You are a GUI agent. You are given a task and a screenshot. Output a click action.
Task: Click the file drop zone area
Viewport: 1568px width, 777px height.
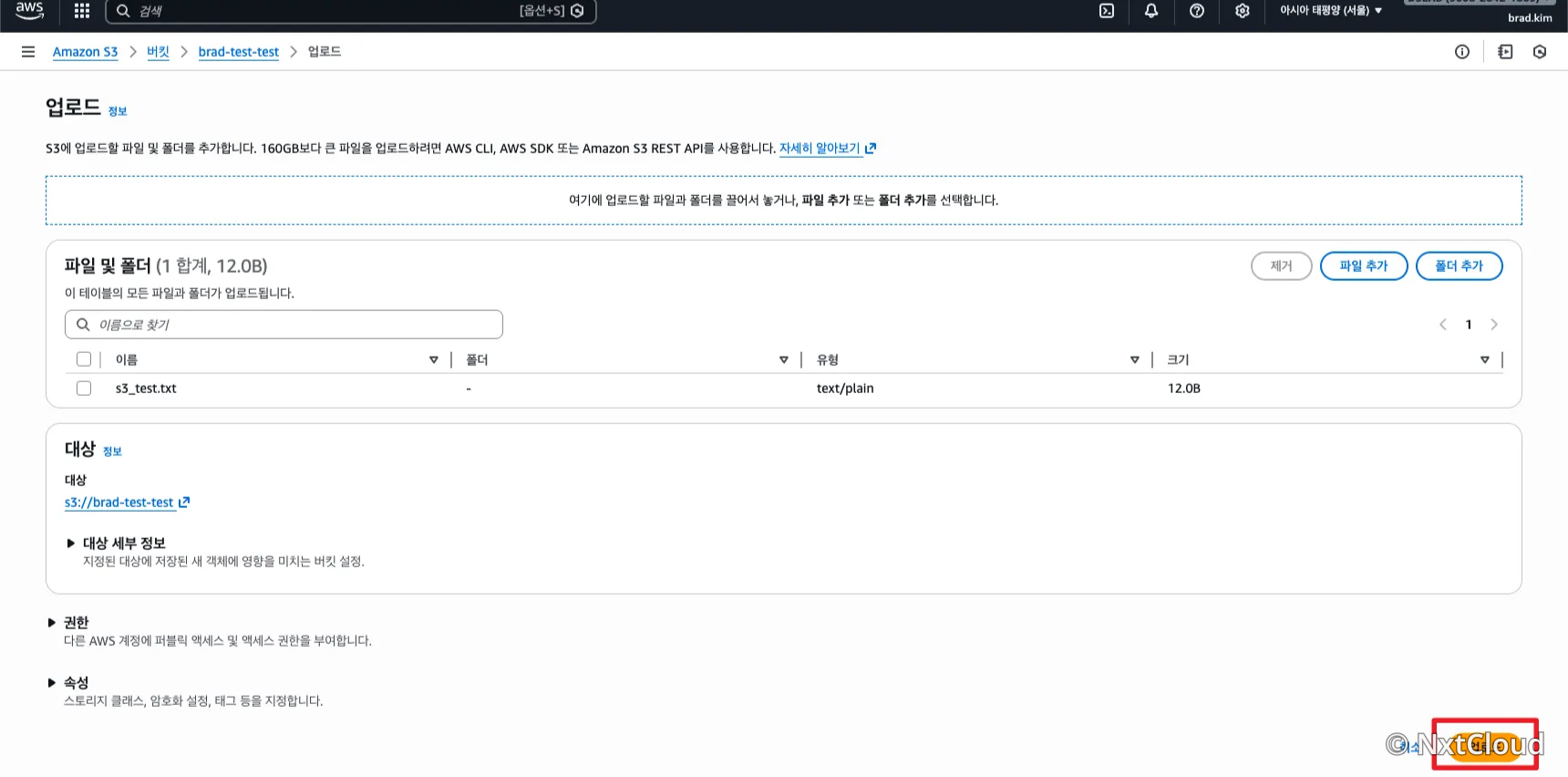click(783, 201)
